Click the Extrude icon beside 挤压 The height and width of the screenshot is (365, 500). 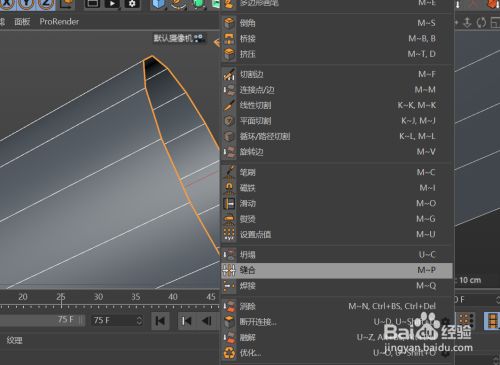[229, 54]
